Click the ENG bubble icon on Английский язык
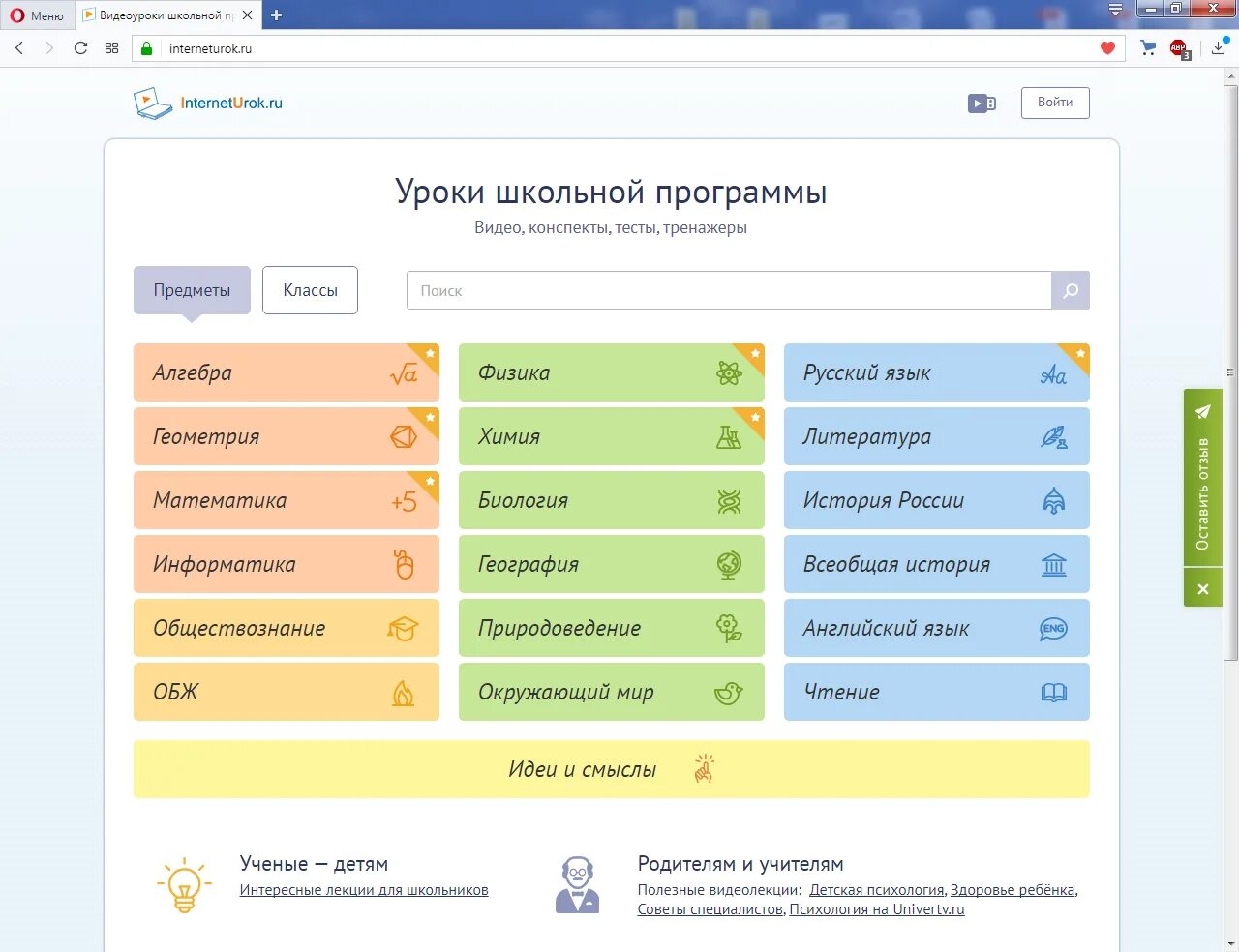The height and width of the screenshot is (952, 1239). pos(1054,629)
